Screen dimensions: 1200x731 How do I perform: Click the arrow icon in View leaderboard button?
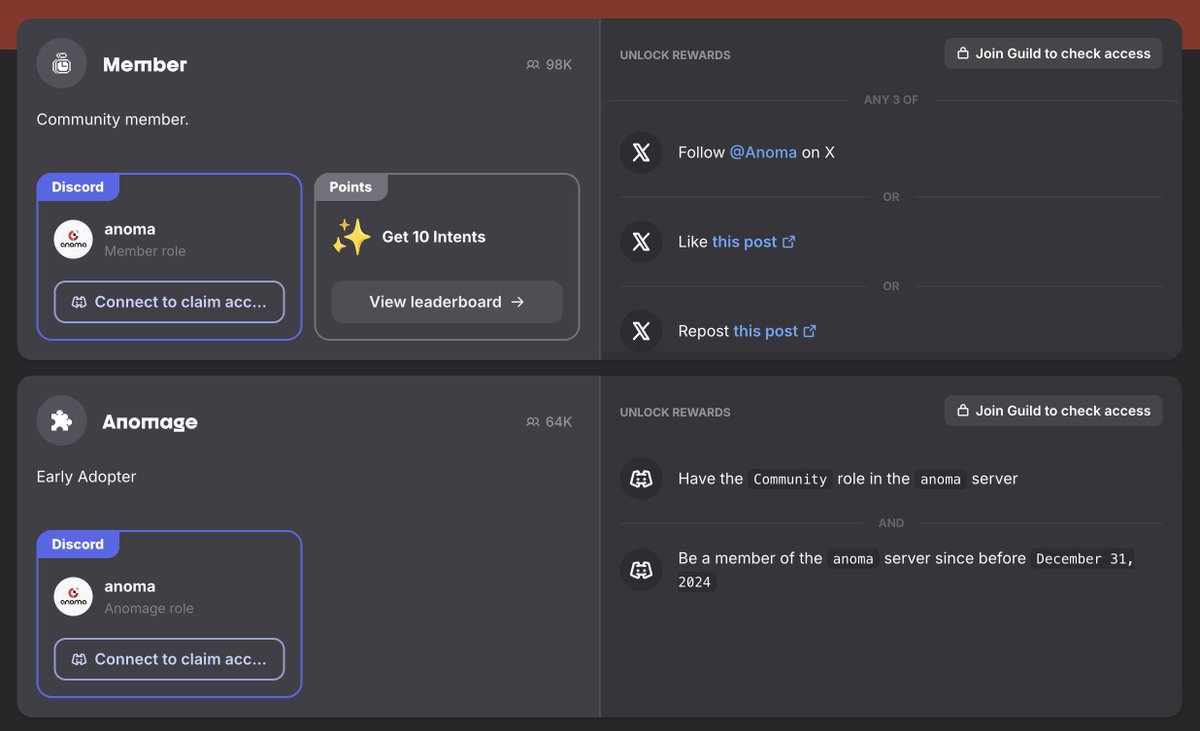coord(517,302)
